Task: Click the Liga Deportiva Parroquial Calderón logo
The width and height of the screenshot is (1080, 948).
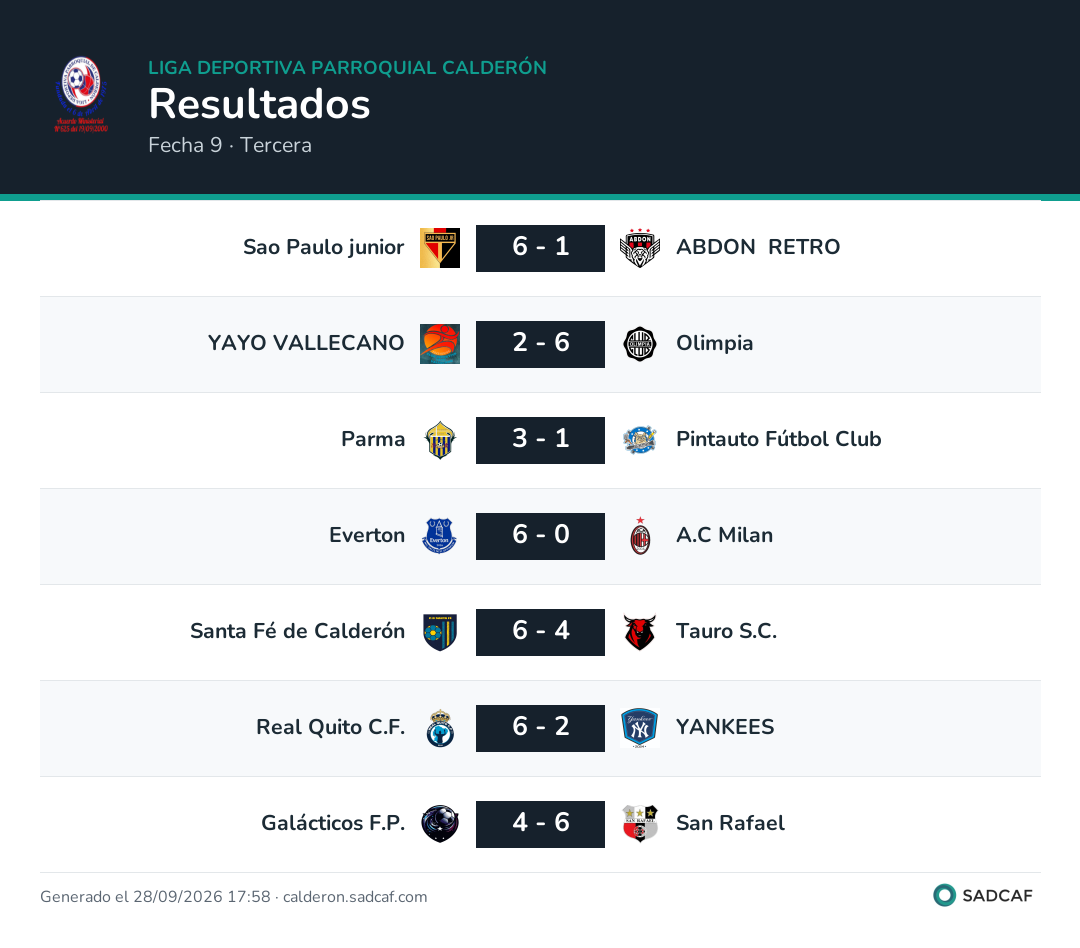Action: click(x=81, y=95)
